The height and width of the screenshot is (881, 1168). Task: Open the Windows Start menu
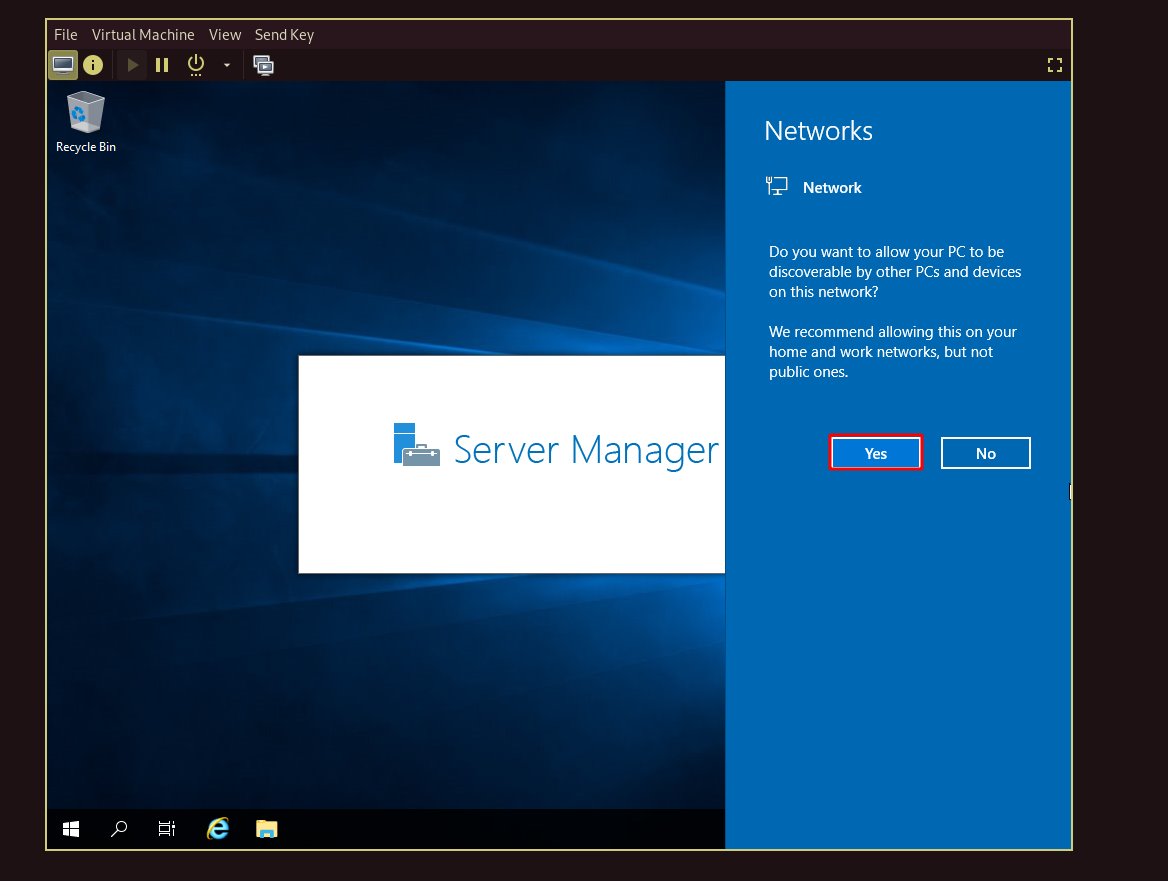[x=71, y=829]
